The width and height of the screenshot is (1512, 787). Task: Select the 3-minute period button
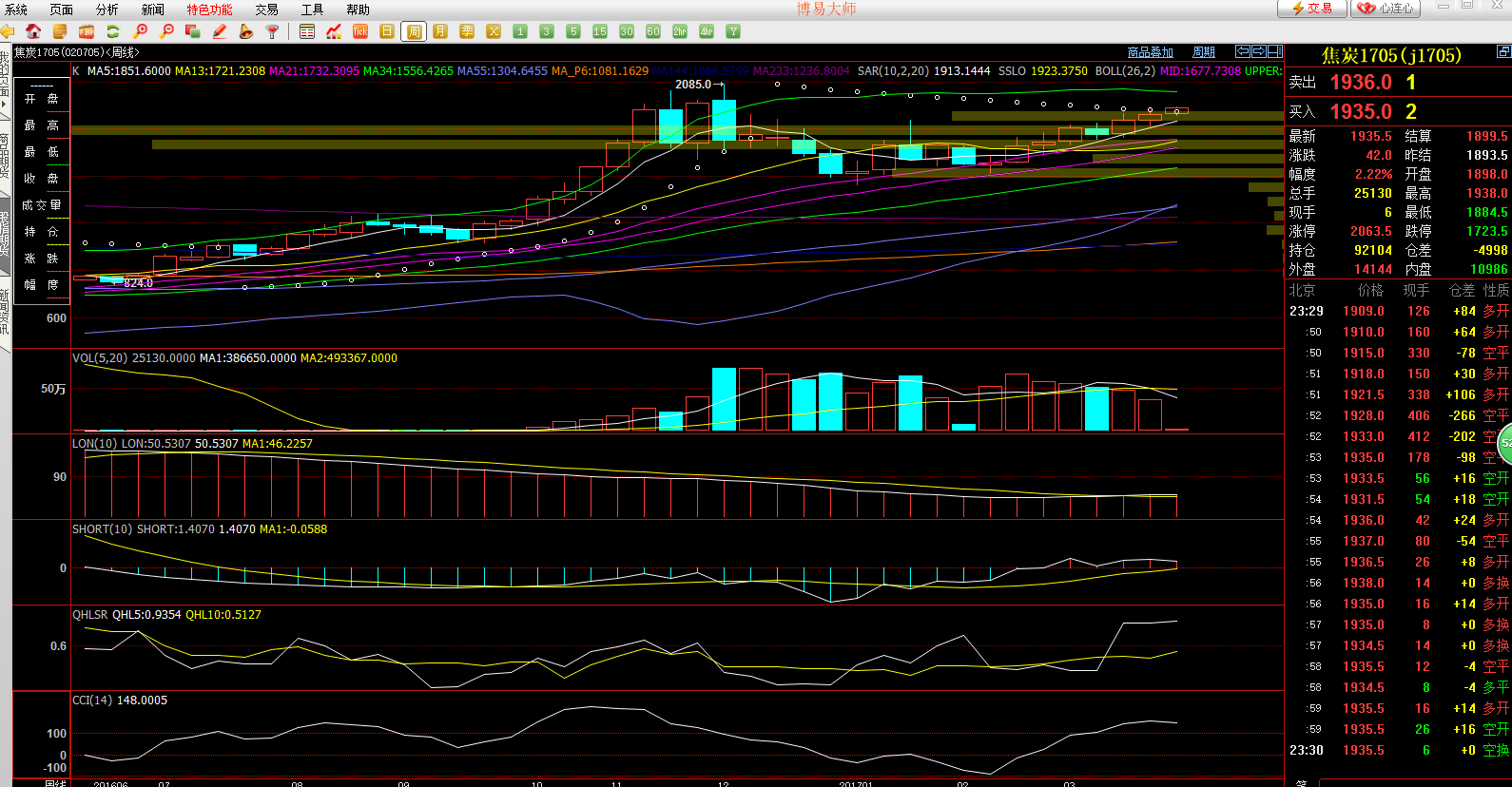(x=547, y=31)
